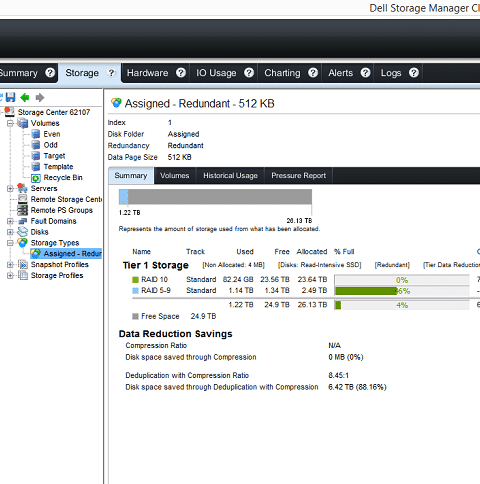Select the Storage Center 62107 label

point(54,112)
